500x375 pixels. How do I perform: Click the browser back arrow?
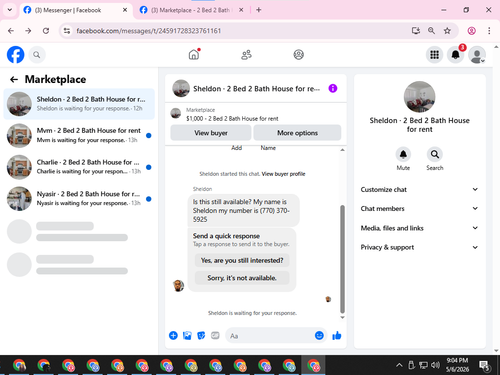click(11, 31)
